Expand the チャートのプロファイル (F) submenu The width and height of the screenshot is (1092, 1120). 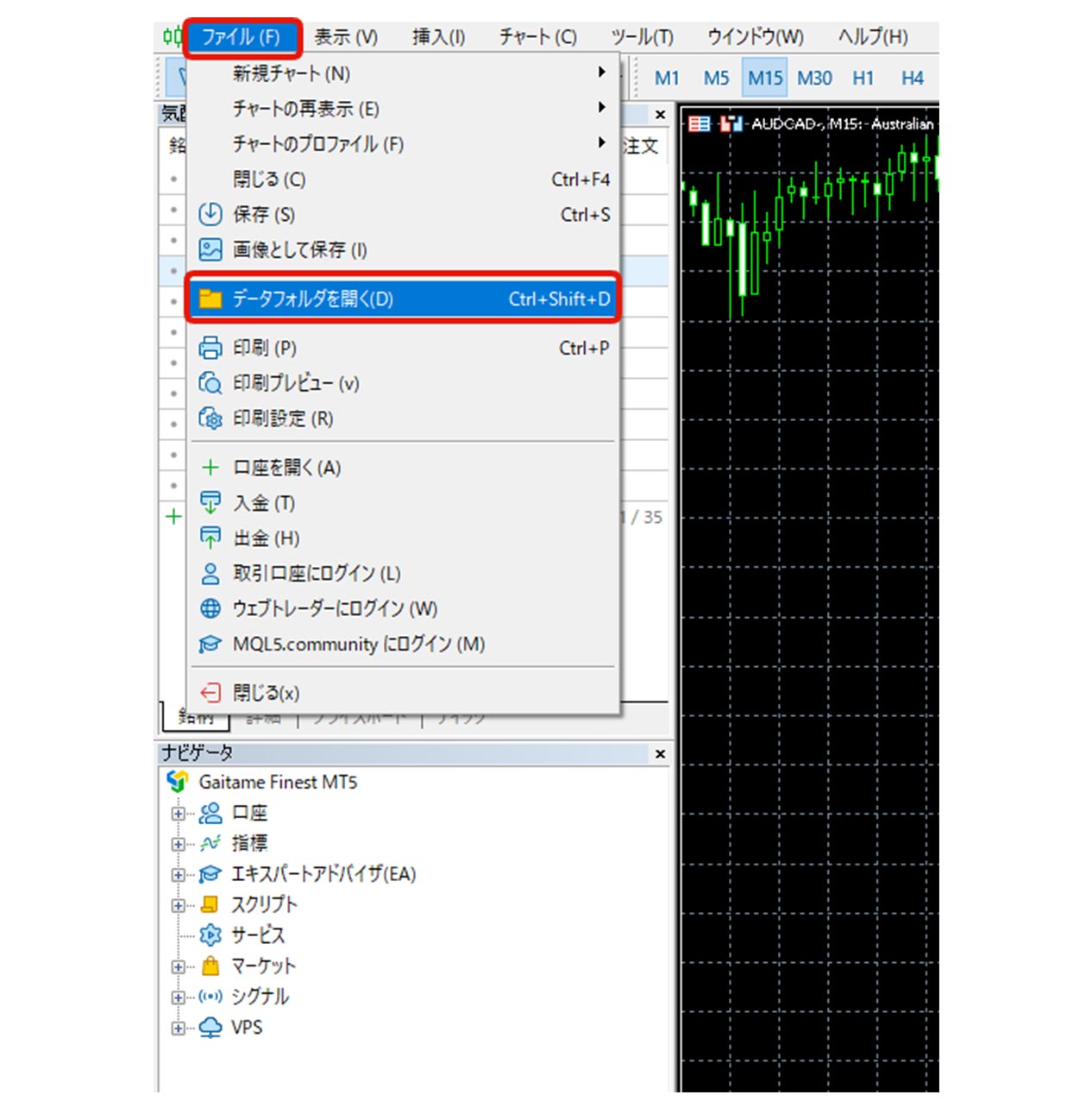403,144
